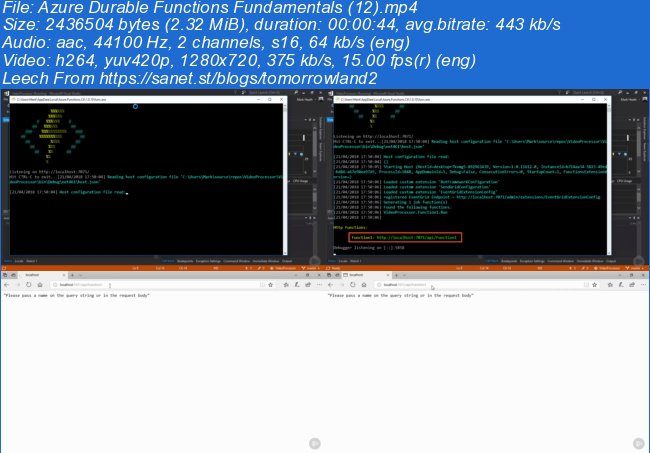Click set tabs aside icon in right frame
The width and height of the screenshot is (650, 453).
[x=337, y=275]
